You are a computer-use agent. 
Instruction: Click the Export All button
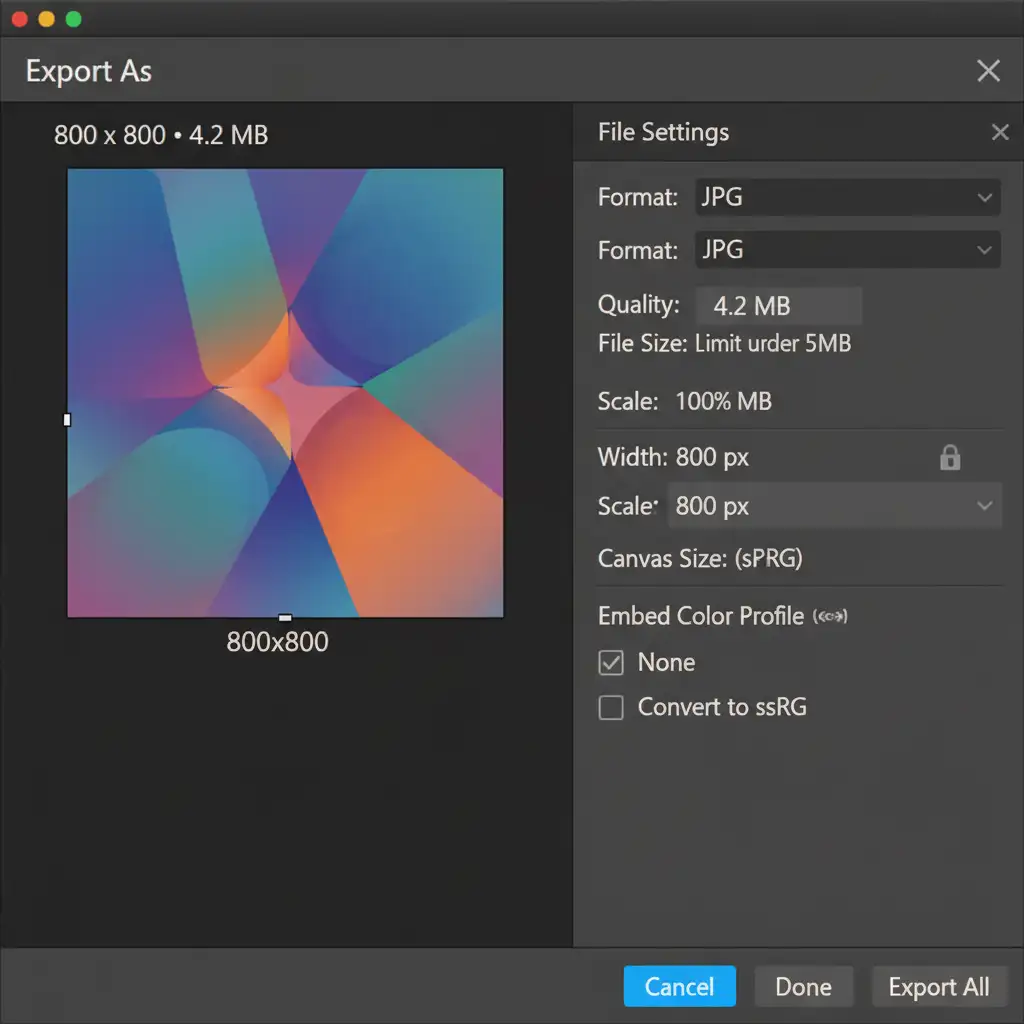coord(938,987)
